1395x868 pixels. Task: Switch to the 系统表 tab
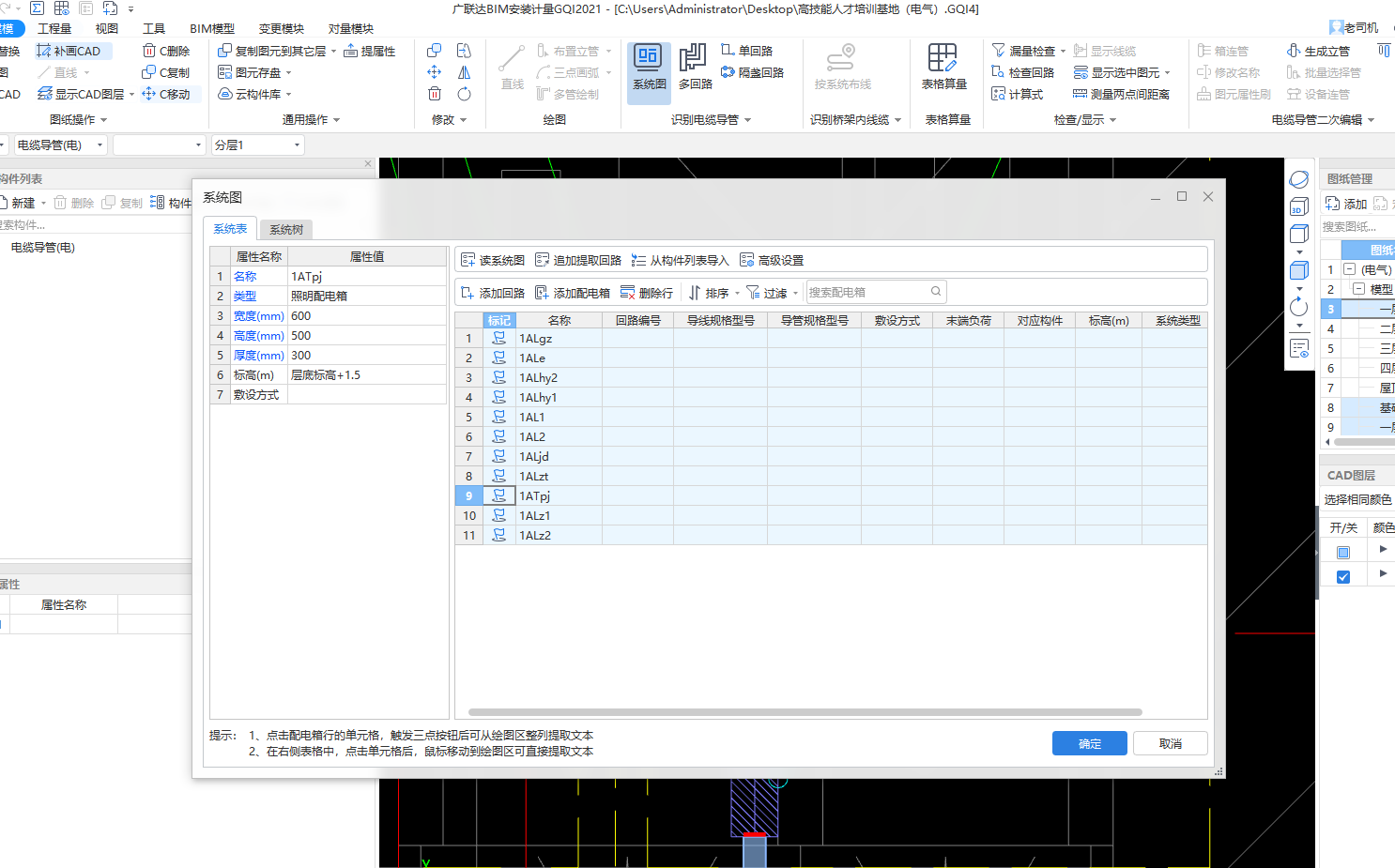click(x=230, y=229)
